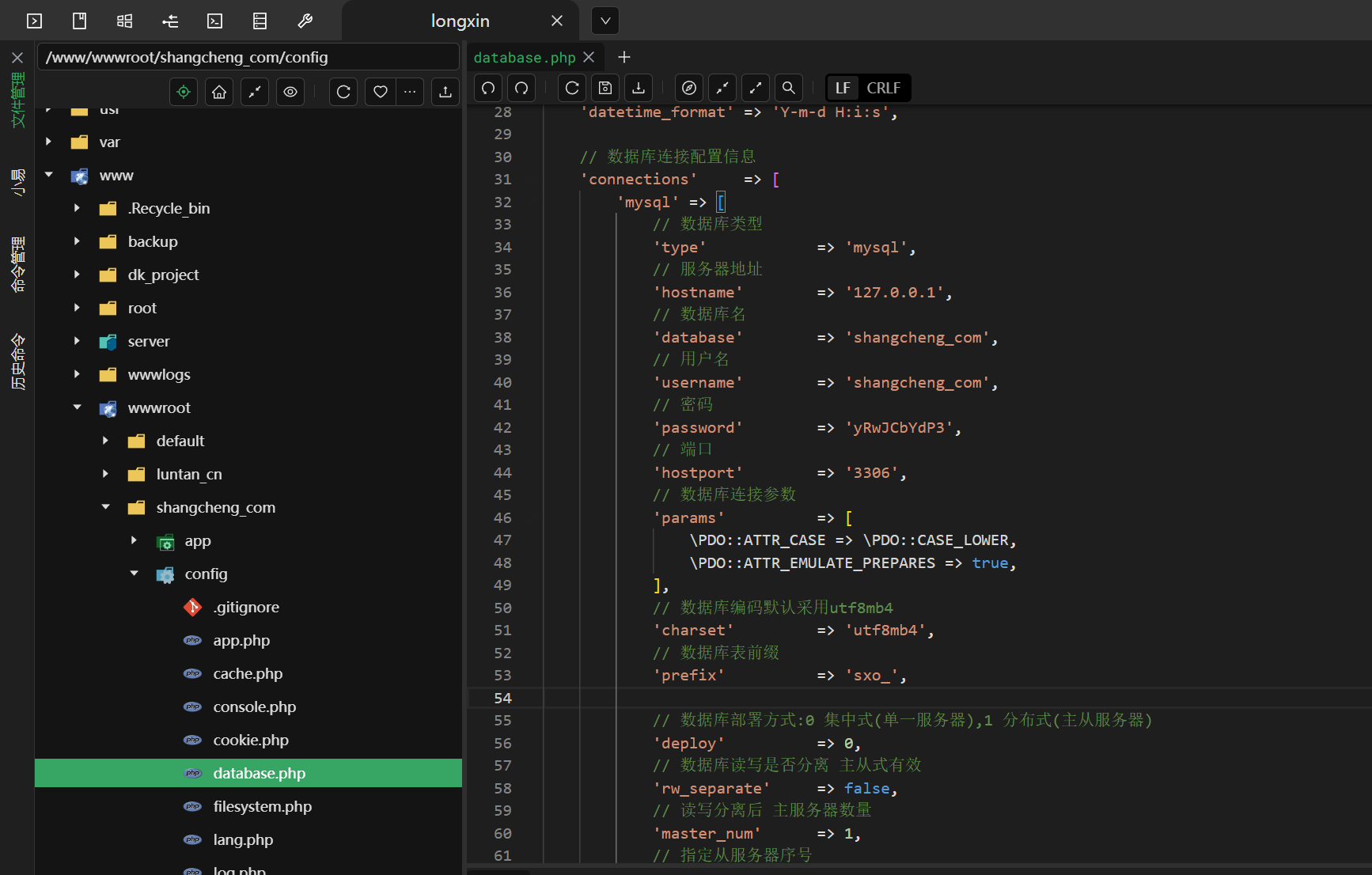Open the cache.php file
The height and width of the screenshot is (875, 1372).
coord(248,673)
